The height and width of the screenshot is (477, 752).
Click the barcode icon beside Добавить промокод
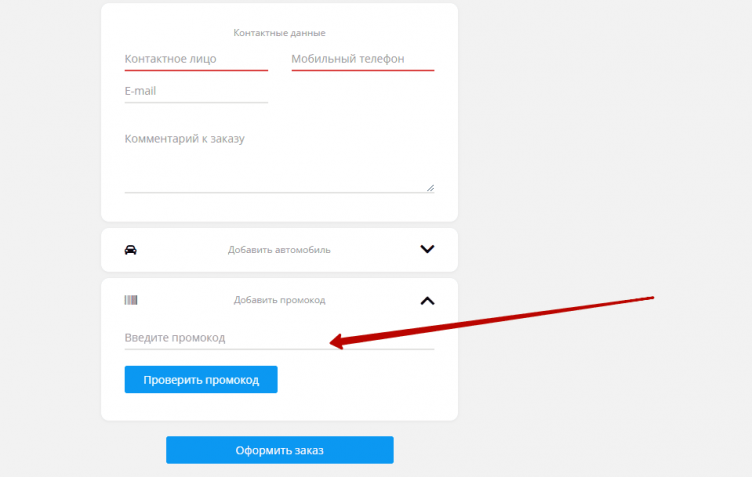pos(130,300)
